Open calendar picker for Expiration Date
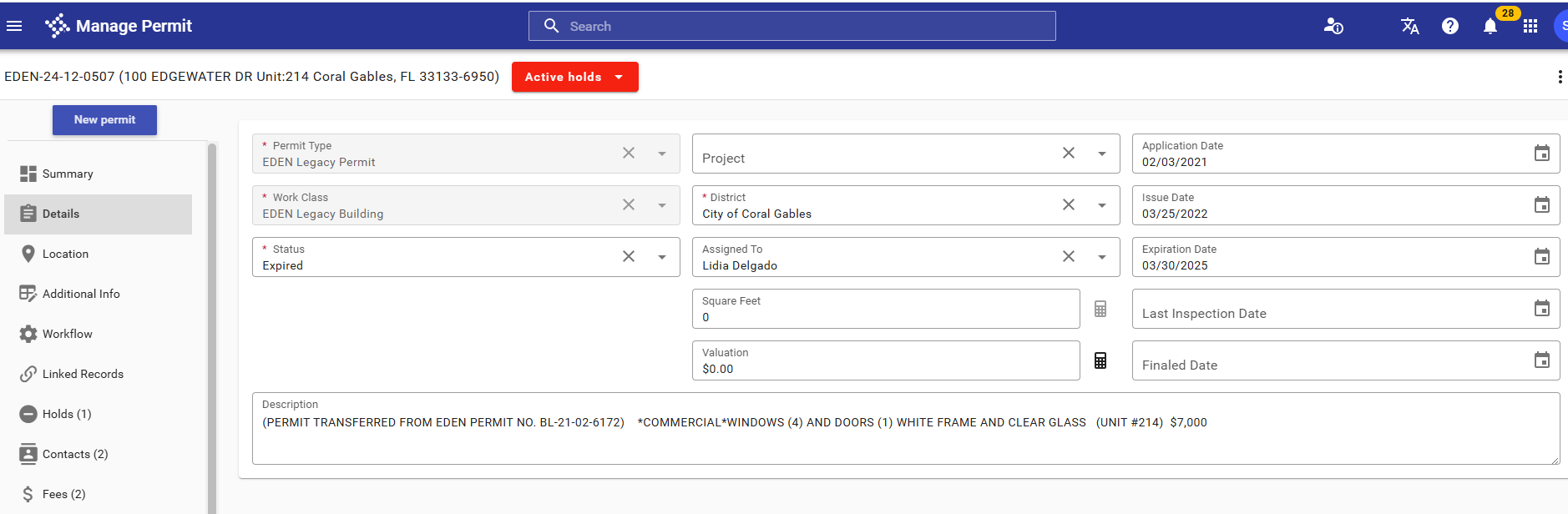The height and width of the screenshot is (514, 1568). point(1541,257)
